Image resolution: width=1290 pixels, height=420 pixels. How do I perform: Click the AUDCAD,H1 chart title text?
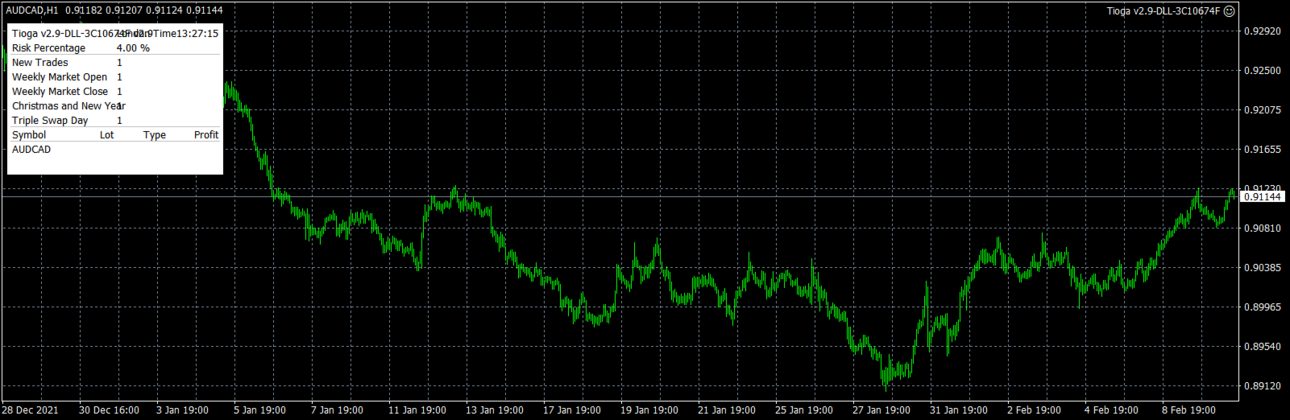[30, 10]
